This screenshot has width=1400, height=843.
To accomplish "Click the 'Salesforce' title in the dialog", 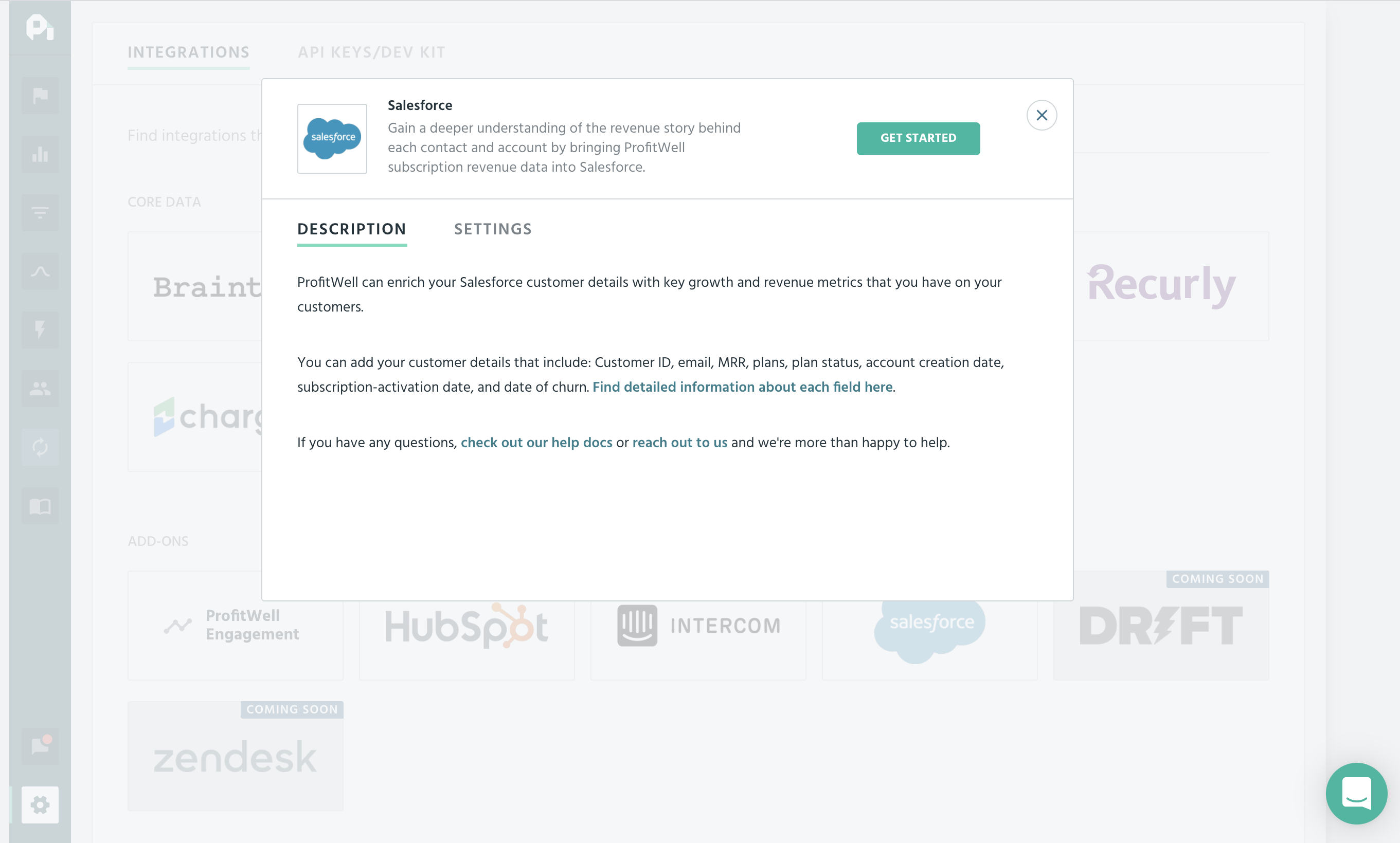I will pos(420,105).
